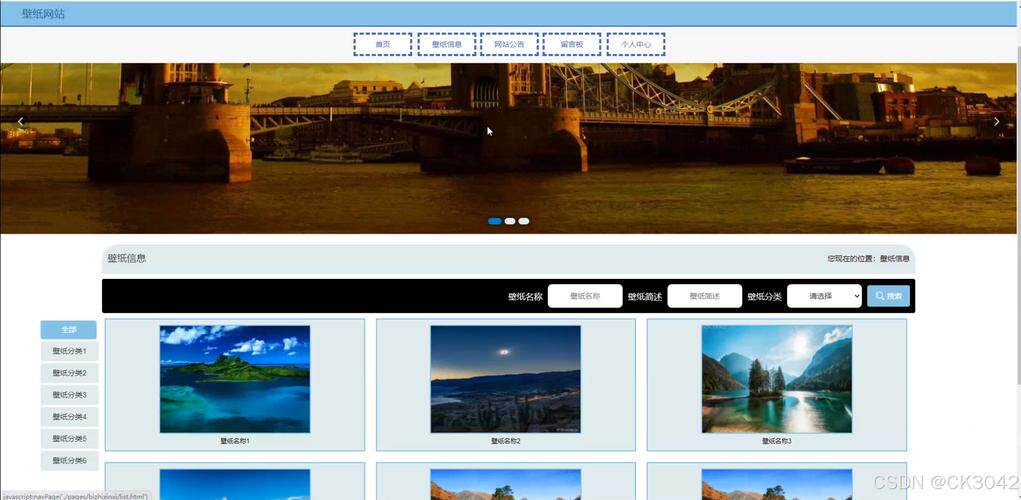Select the first carousel indicator dot
This screenshot has height=500, width=1021.
pos(495,221)
